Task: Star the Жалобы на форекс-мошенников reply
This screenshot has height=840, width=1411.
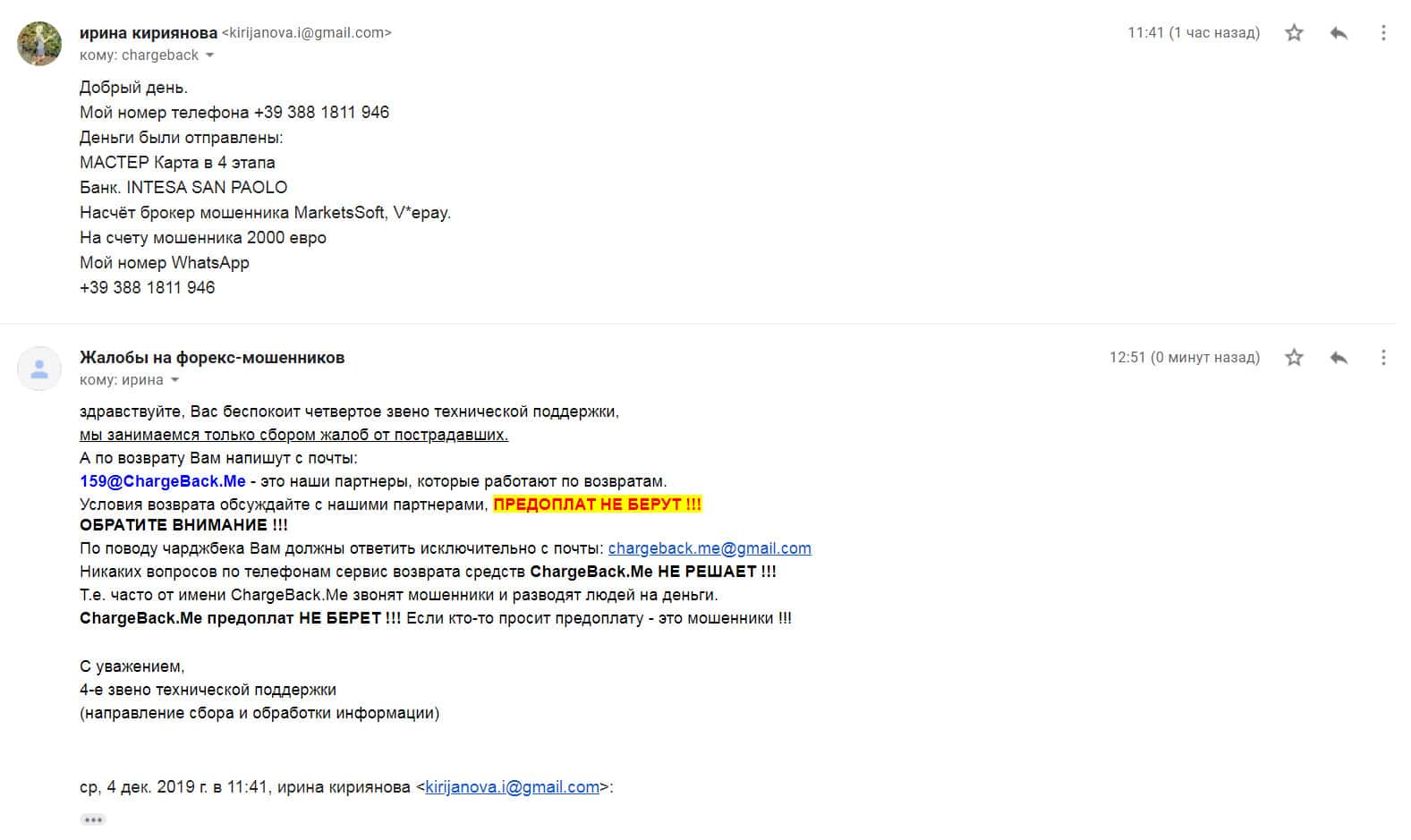Action: [x=1294, y=358]
